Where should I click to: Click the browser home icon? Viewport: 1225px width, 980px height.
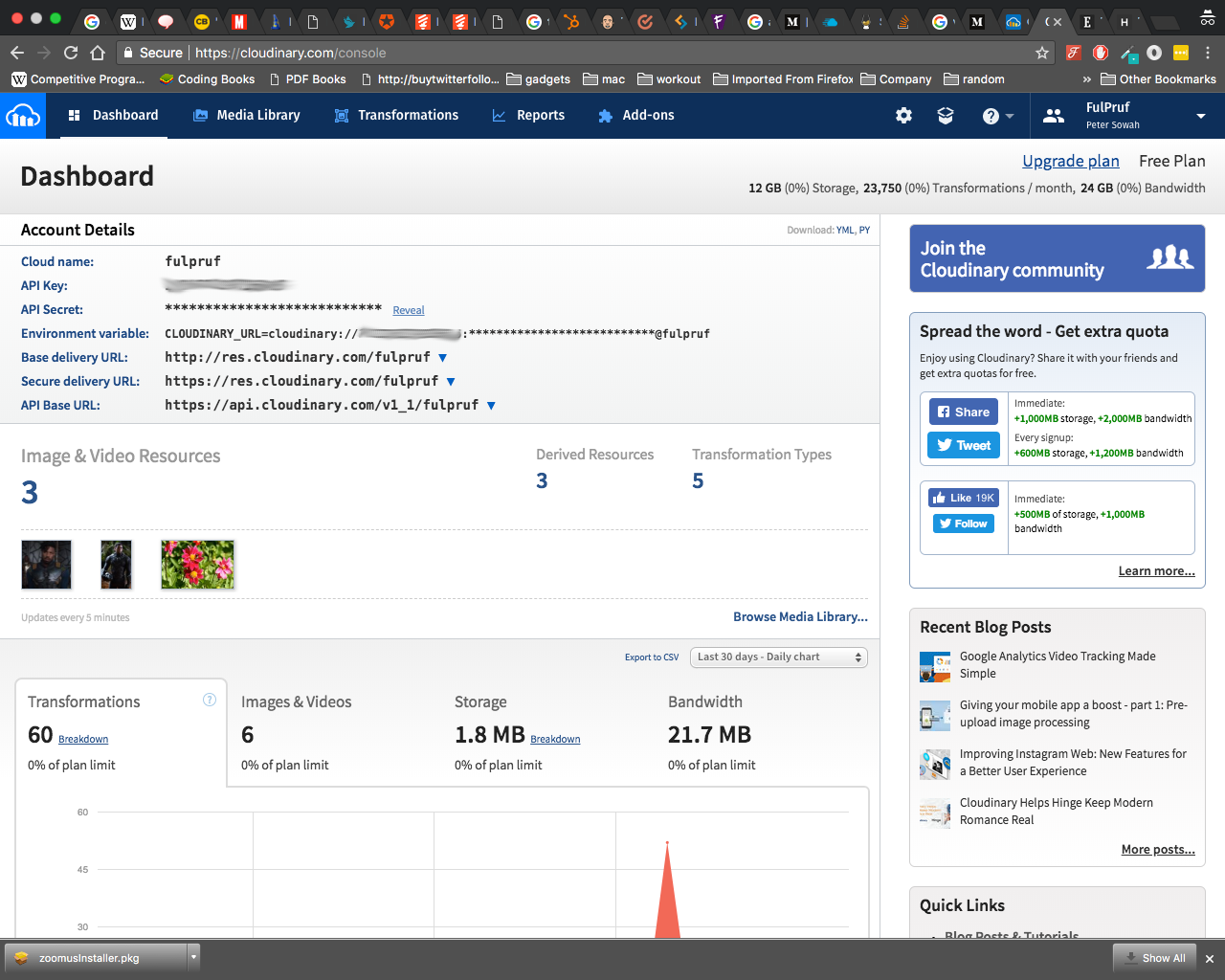pyautogui.click(x=98, y=53)
